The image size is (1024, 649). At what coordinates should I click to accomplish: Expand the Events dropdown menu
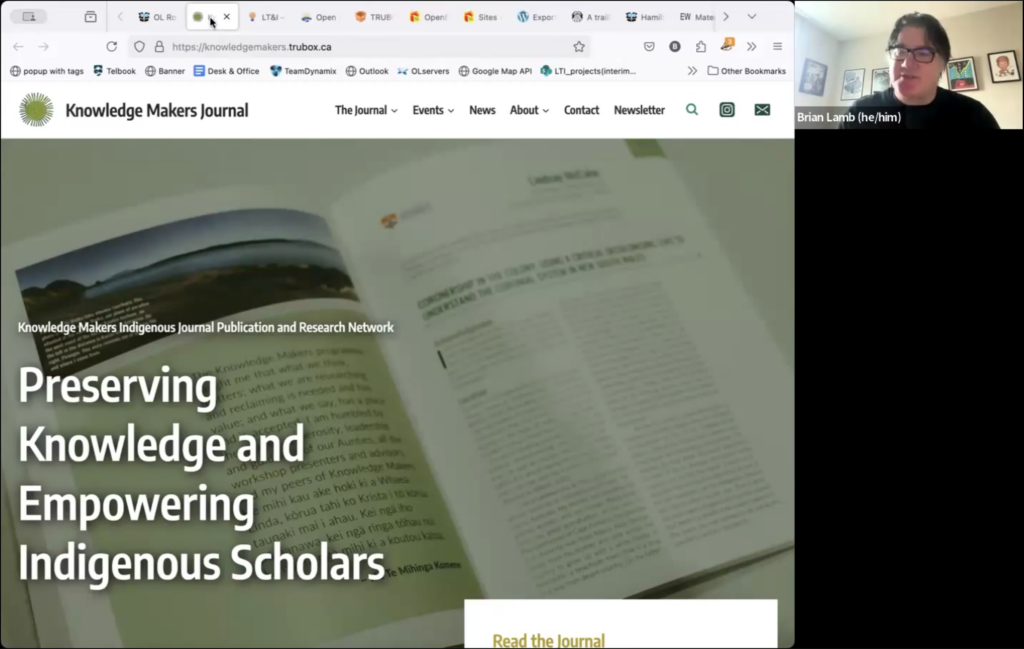point(433,110)
